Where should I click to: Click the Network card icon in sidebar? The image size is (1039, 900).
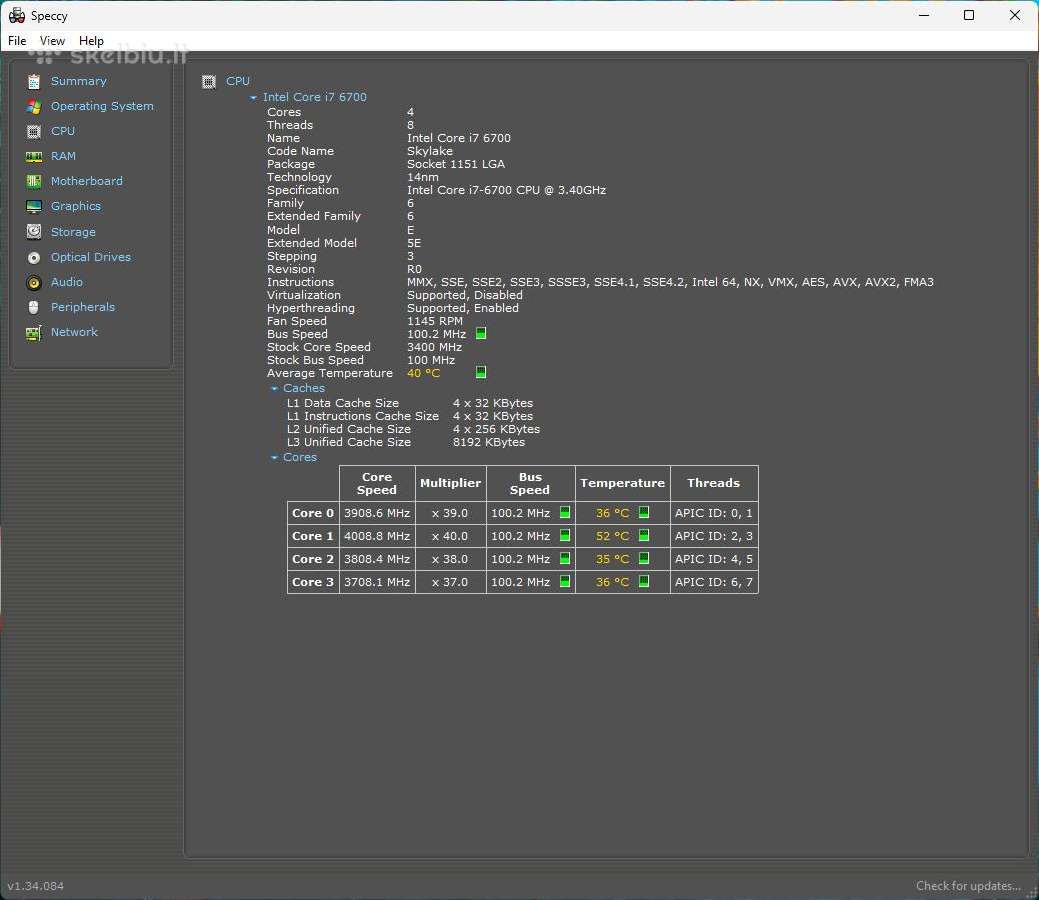coord(34,333)
